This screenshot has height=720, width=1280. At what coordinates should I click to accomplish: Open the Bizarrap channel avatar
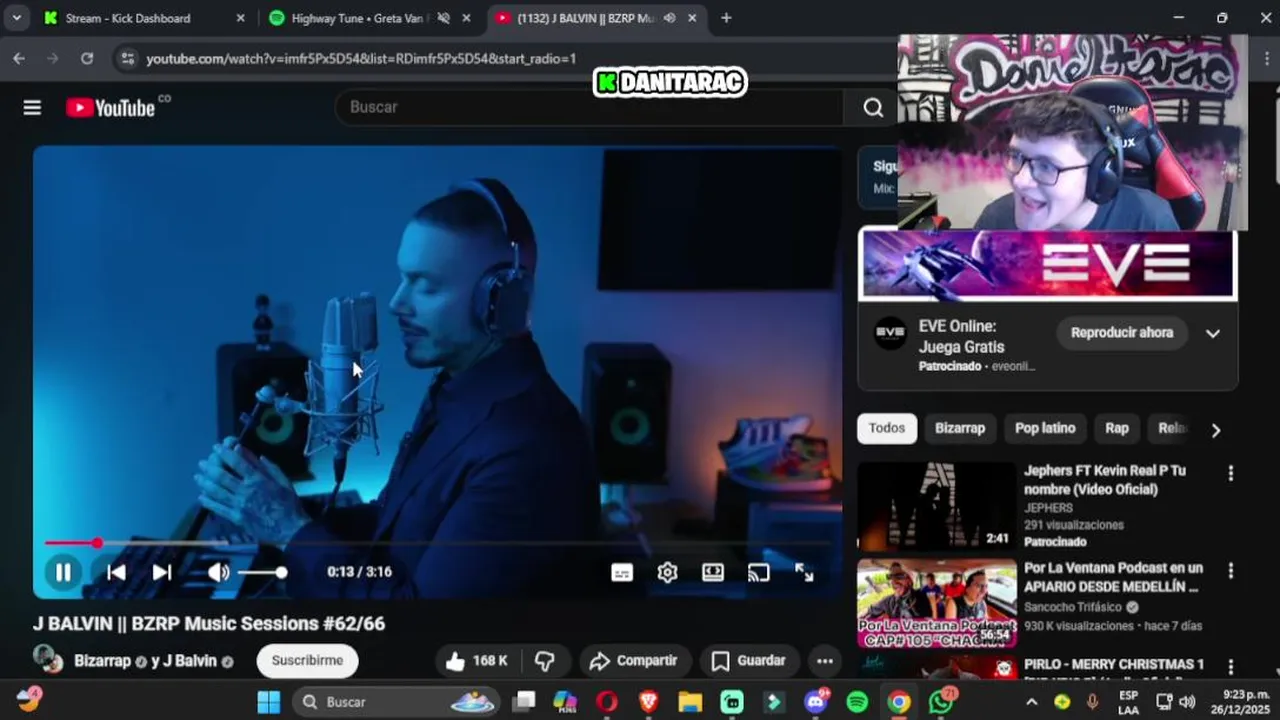click(46, 659)
